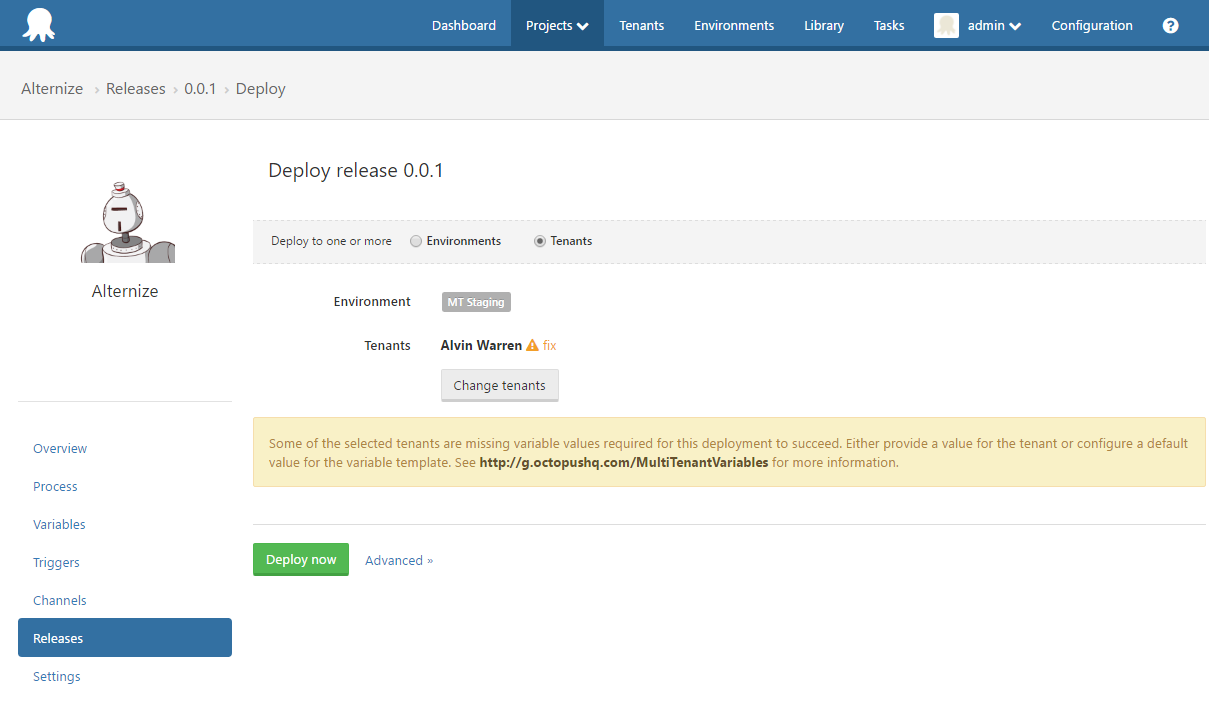This screenshot has width=1209, height=706.
Task: Click the warning triangle next to Alvin Warren
Action: click(530, 344)
